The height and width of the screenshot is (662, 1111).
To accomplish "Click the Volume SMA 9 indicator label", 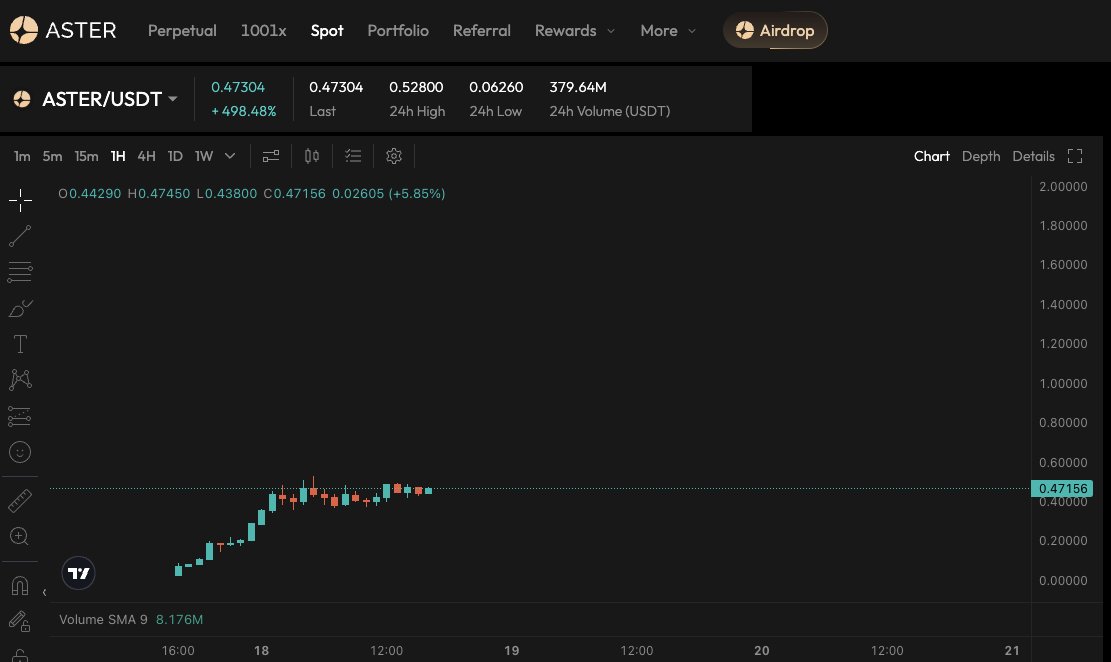I will [103, 619].
